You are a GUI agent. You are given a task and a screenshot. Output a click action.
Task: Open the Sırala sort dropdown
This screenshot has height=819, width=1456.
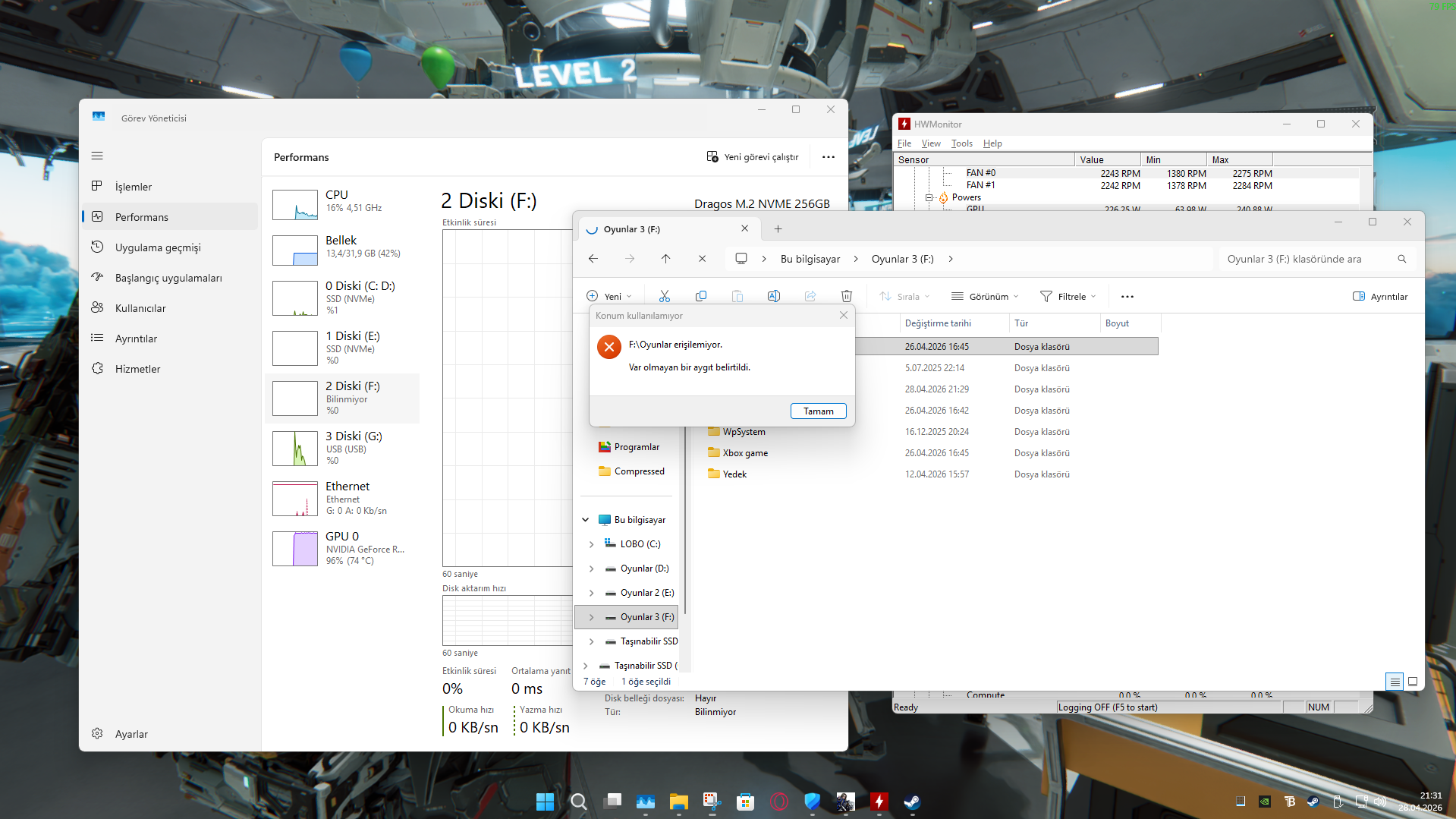click(904, 296)
